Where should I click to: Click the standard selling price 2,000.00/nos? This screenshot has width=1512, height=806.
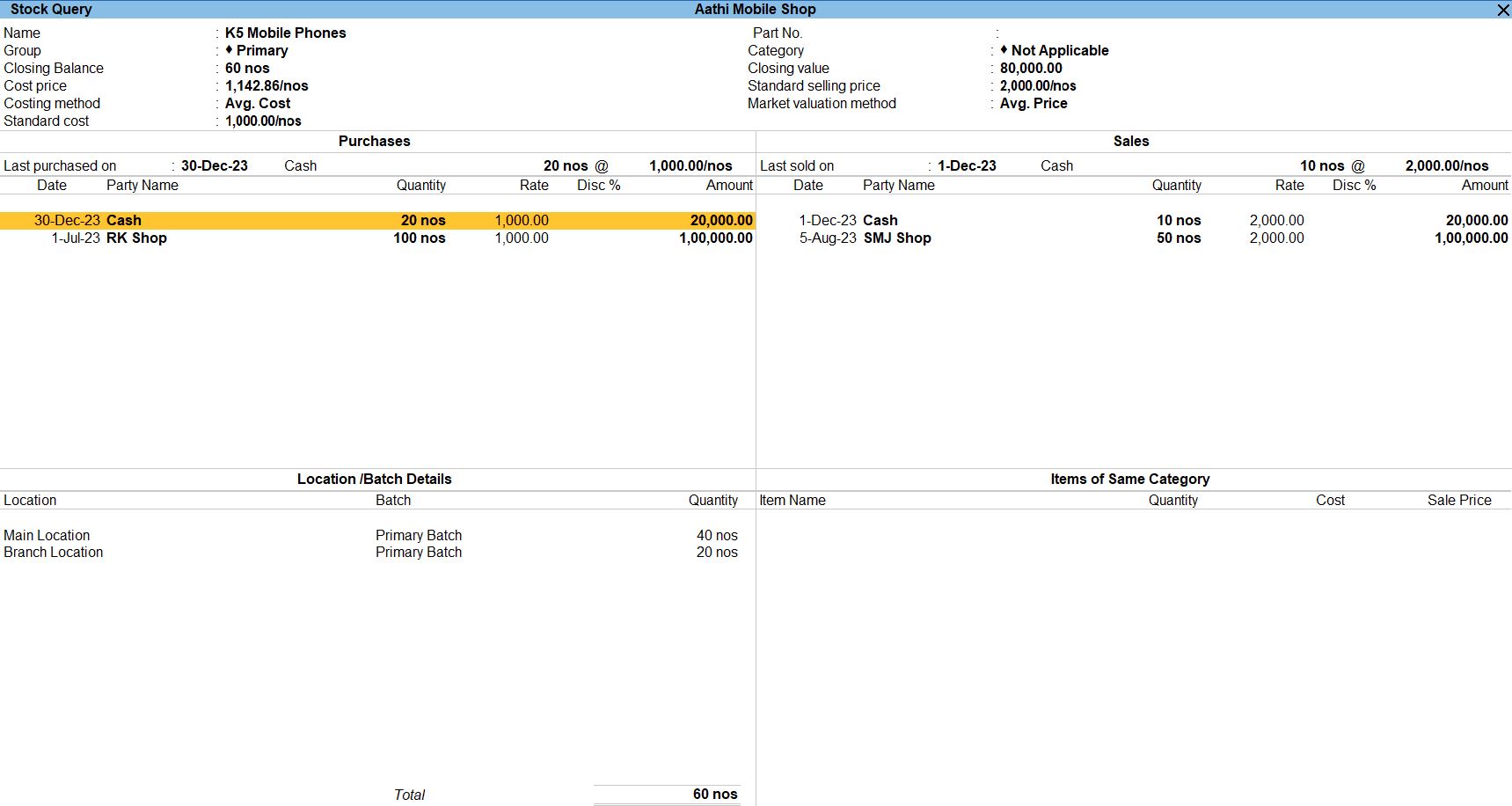coord(1038,85)
